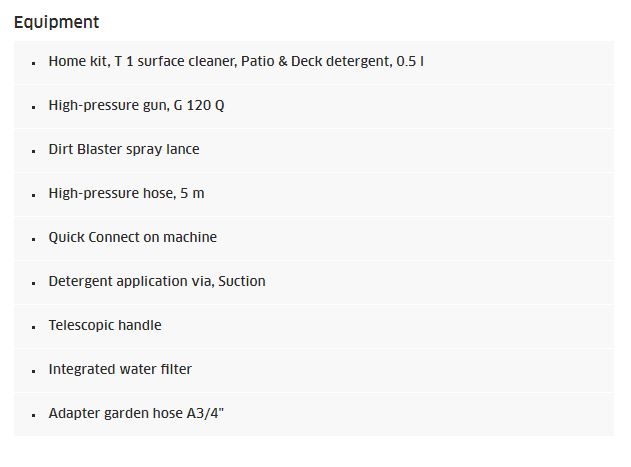The height and width of the screenshot is (467, 631).
Task: Select the Home kit, T 1 surface cleaner row
Action: click(314, 62)
